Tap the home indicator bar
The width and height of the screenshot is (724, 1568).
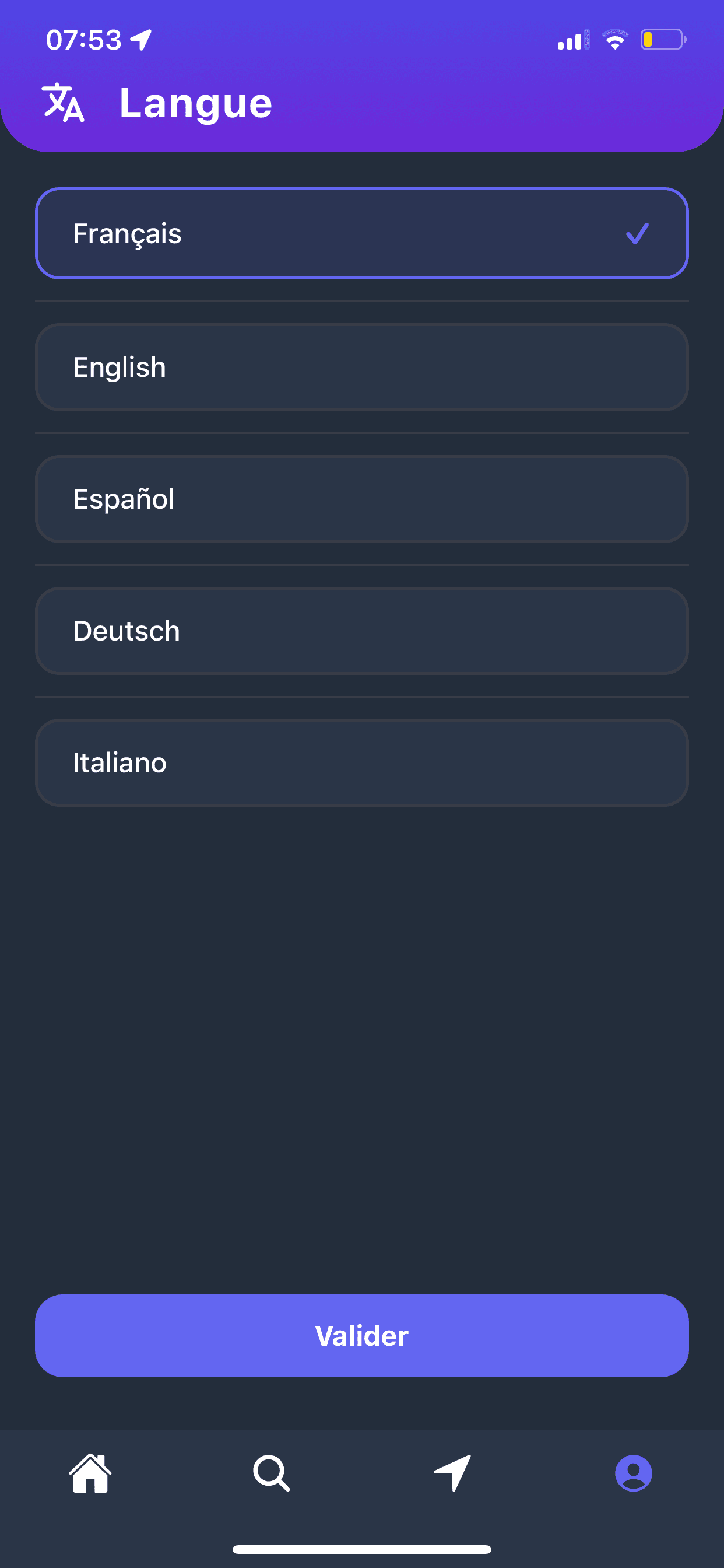[361, 1549]
